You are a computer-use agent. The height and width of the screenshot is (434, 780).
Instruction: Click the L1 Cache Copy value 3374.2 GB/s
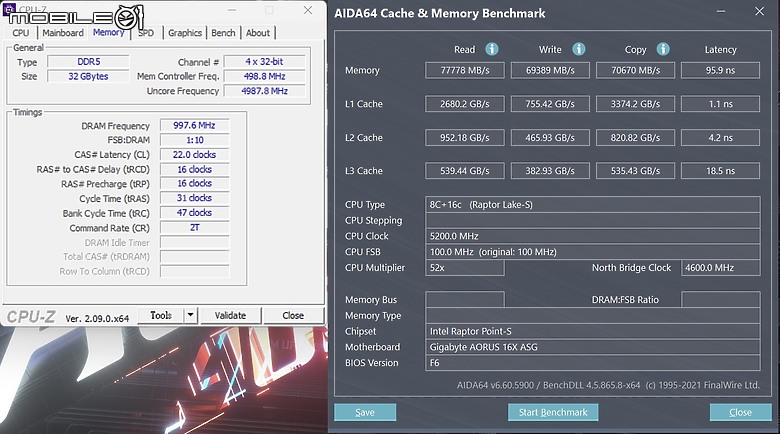pyautogui.click(x=635, y=104)
